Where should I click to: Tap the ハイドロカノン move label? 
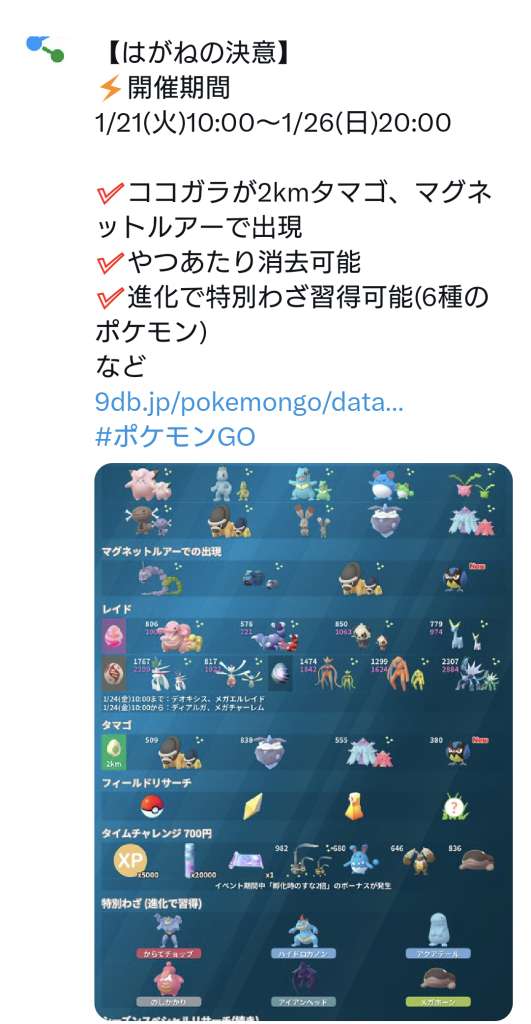coord(303,954)
